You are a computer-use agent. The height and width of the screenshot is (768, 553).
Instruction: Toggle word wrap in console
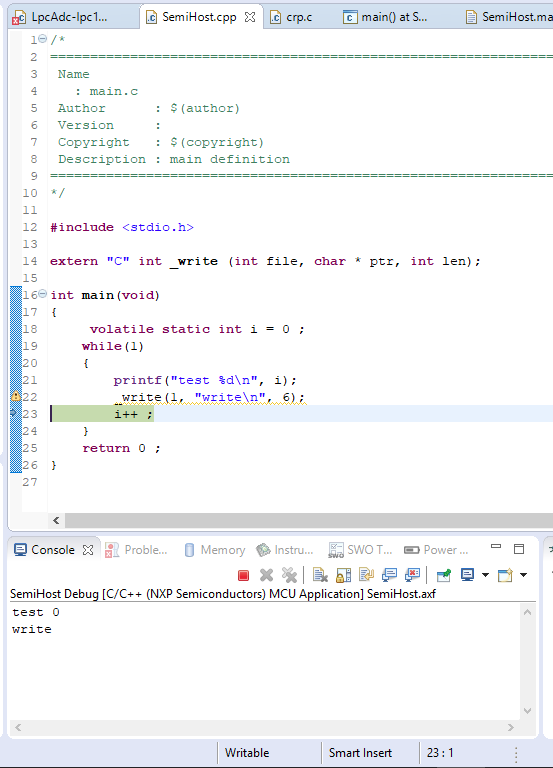click(x=366, y=575)
